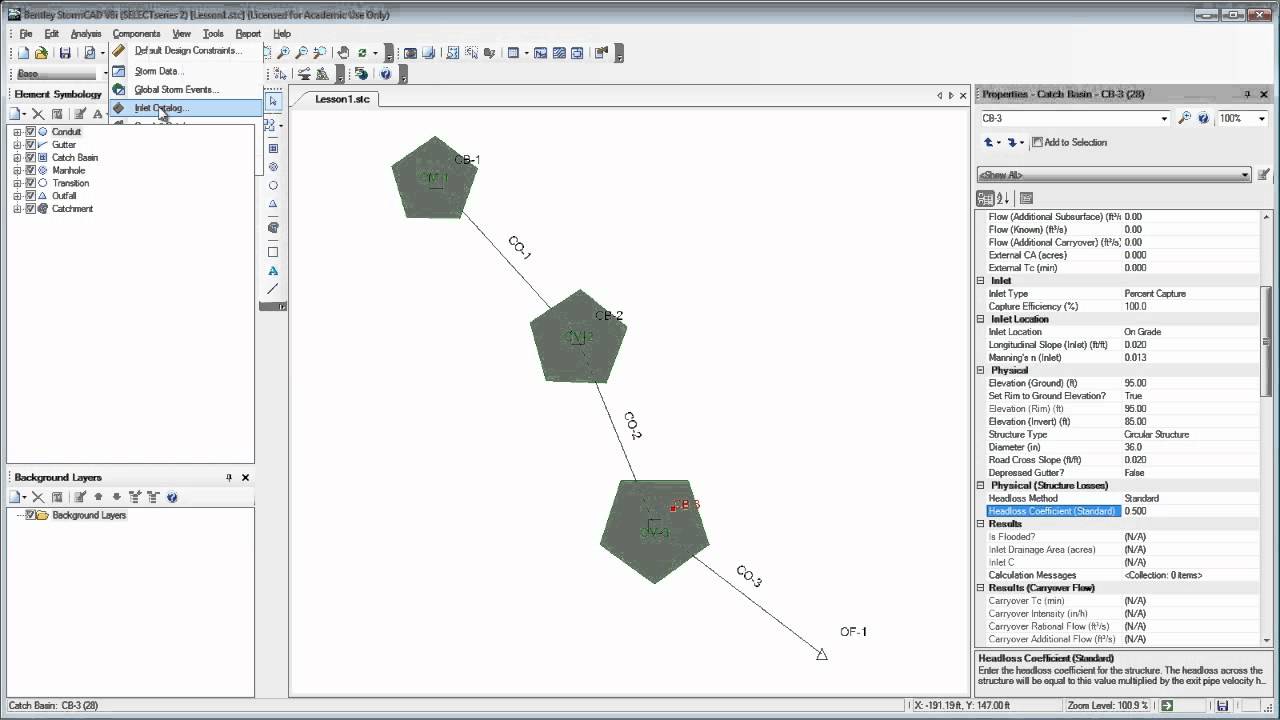Select the Outfall triangle tool in the vertical toolbar
1280x720 pixels.
pyautogui.click(x=273, y=204)
